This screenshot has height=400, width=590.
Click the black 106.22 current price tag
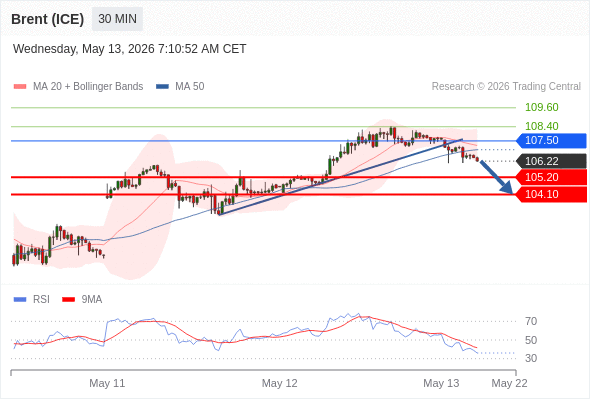551,161
